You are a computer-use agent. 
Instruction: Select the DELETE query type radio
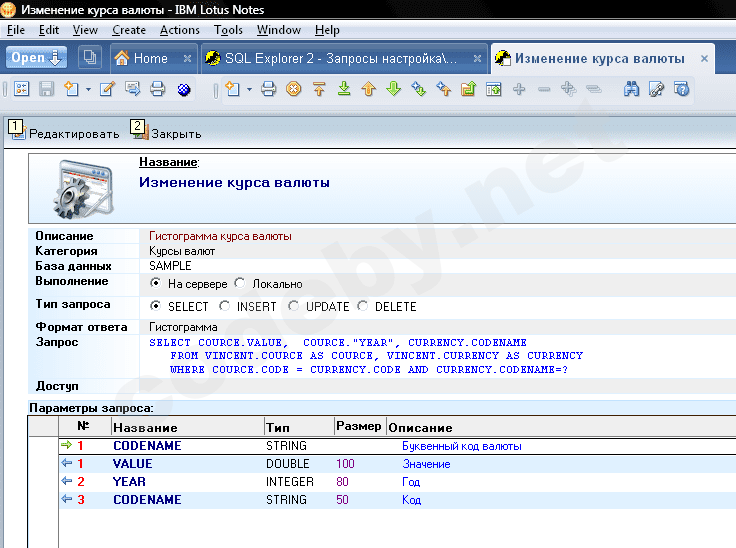363,307
